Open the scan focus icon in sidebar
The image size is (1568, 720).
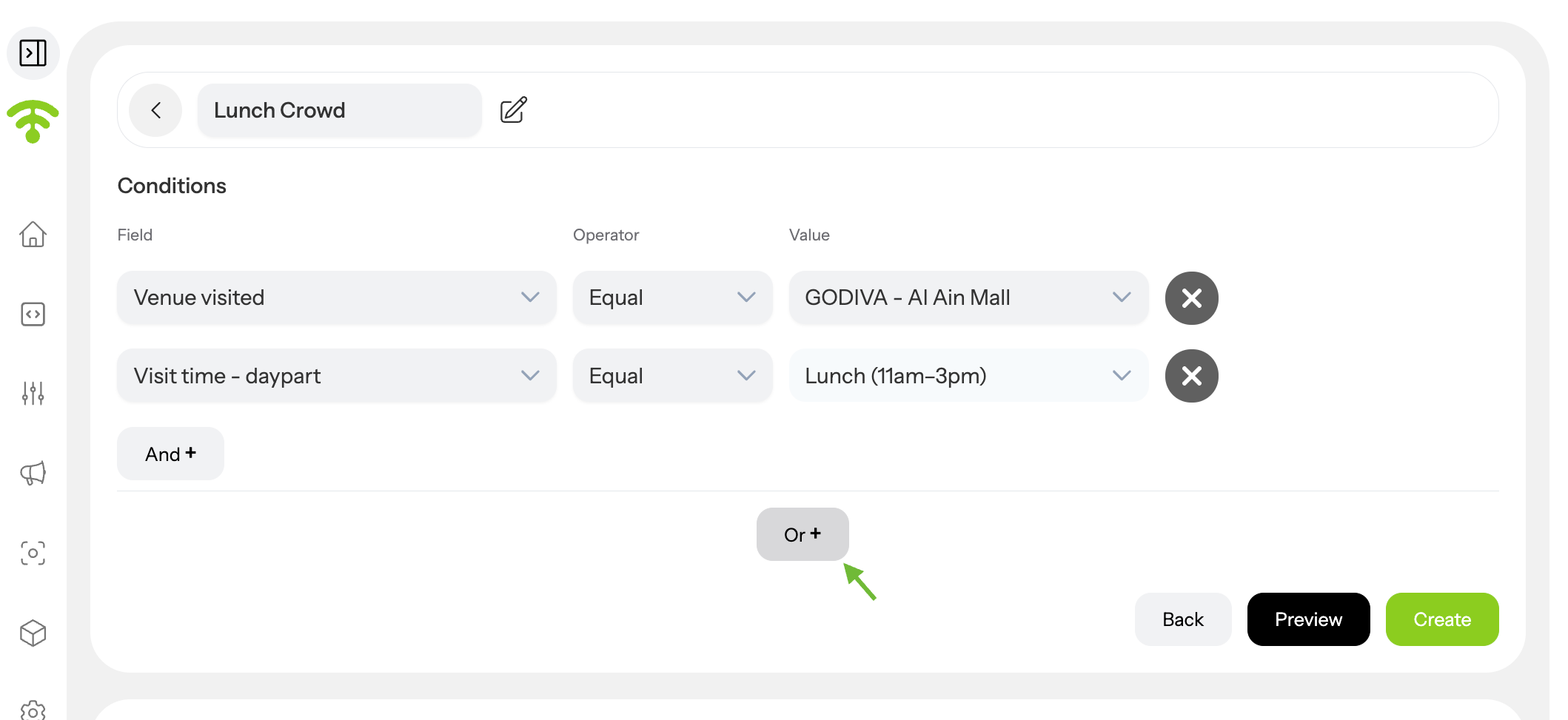33,554
